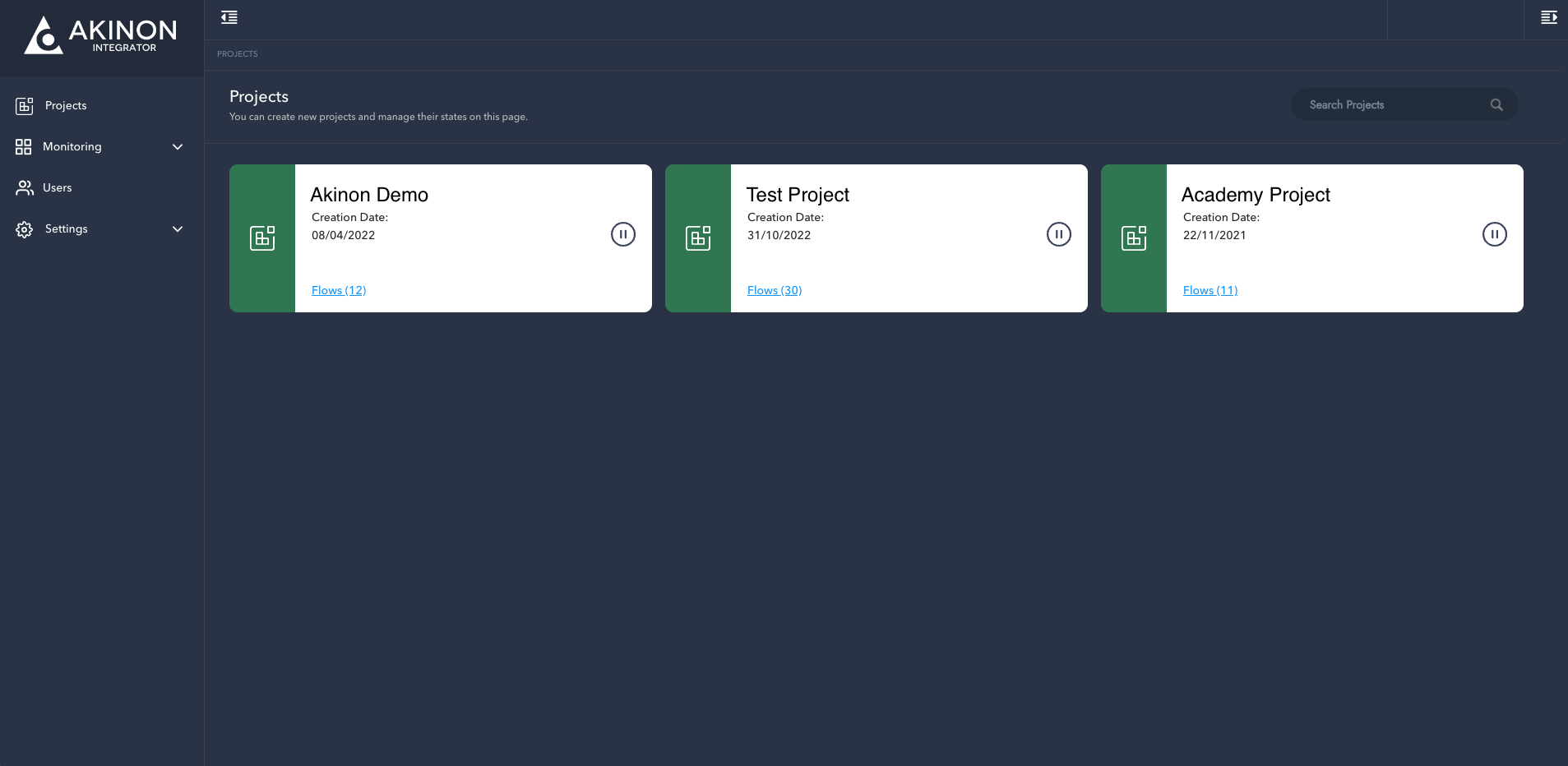Image resolution: width=1568 pixels, height=766 pixels.
Task: Click the Users sidebar icon
Action: point(25,187)
